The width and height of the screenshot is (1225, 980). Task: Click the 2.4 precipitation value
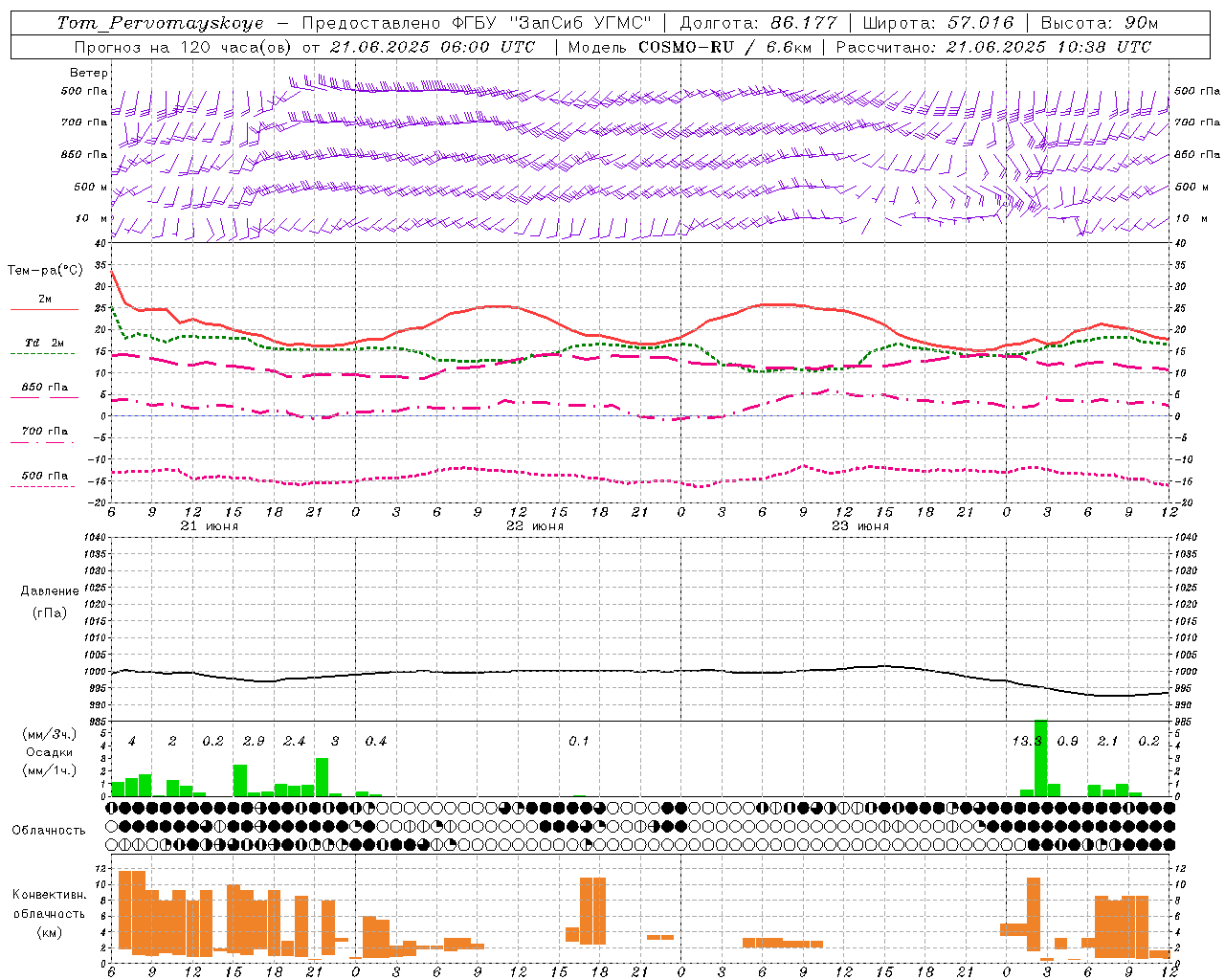click(295, 742)
